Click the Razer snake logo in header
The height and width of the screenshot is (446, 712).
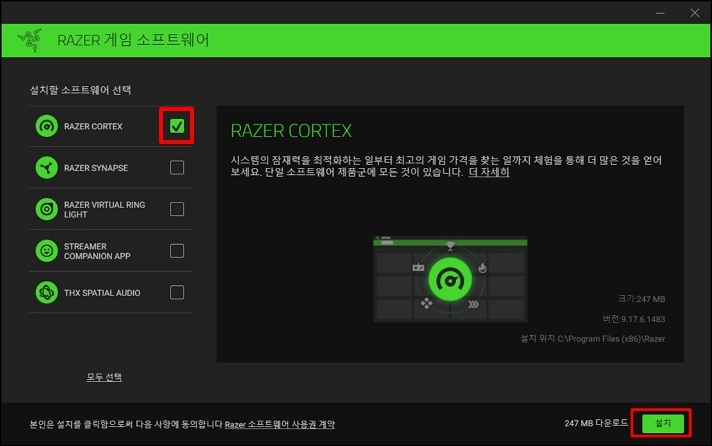pyautogui.click(x=30, y=40)
